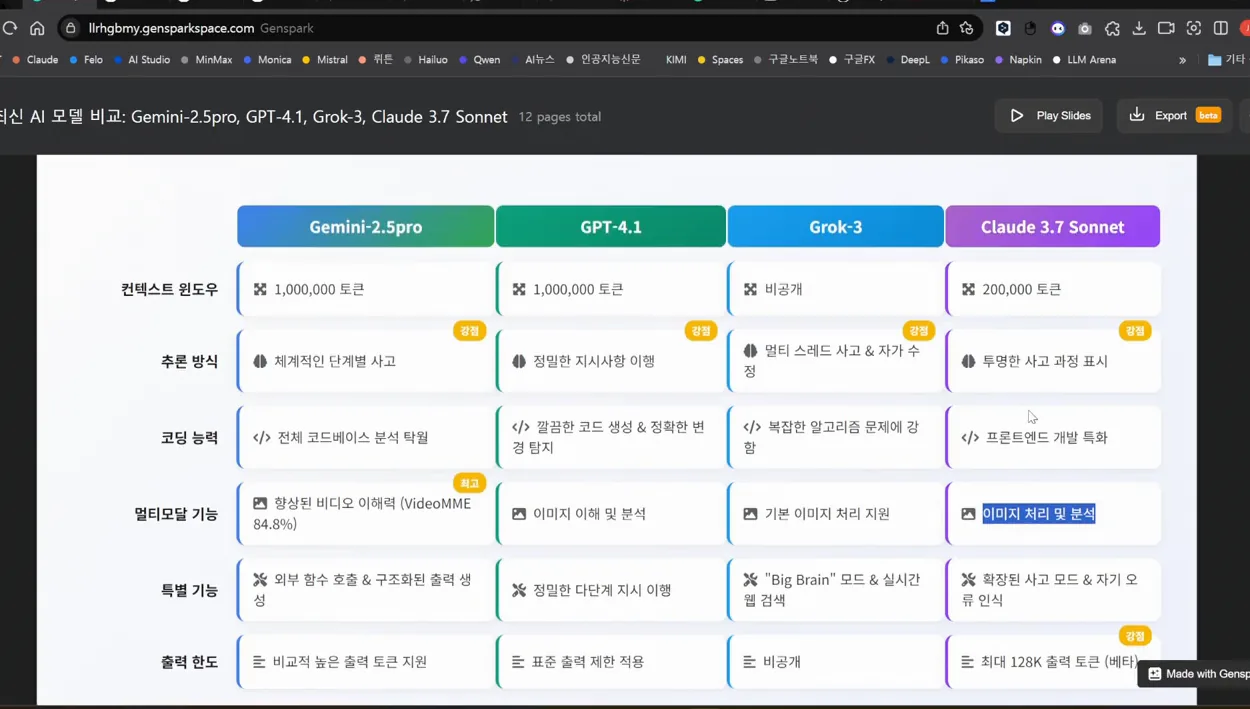Click the 12 pages total text
Viewport: 1250px width, 709px height.
[x=559, y=117]
